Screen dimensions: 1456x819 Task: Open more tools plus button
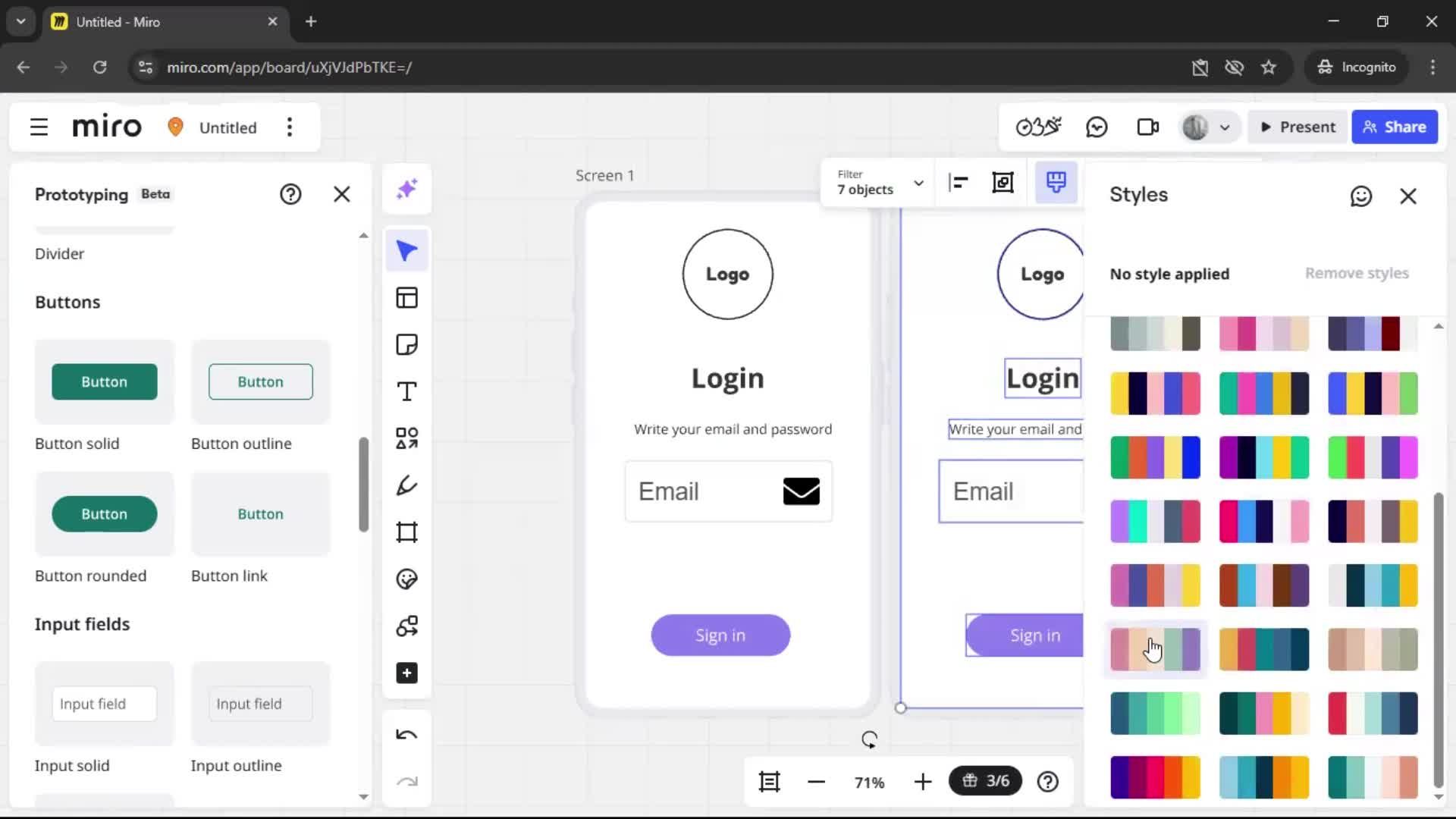point(407,673)
